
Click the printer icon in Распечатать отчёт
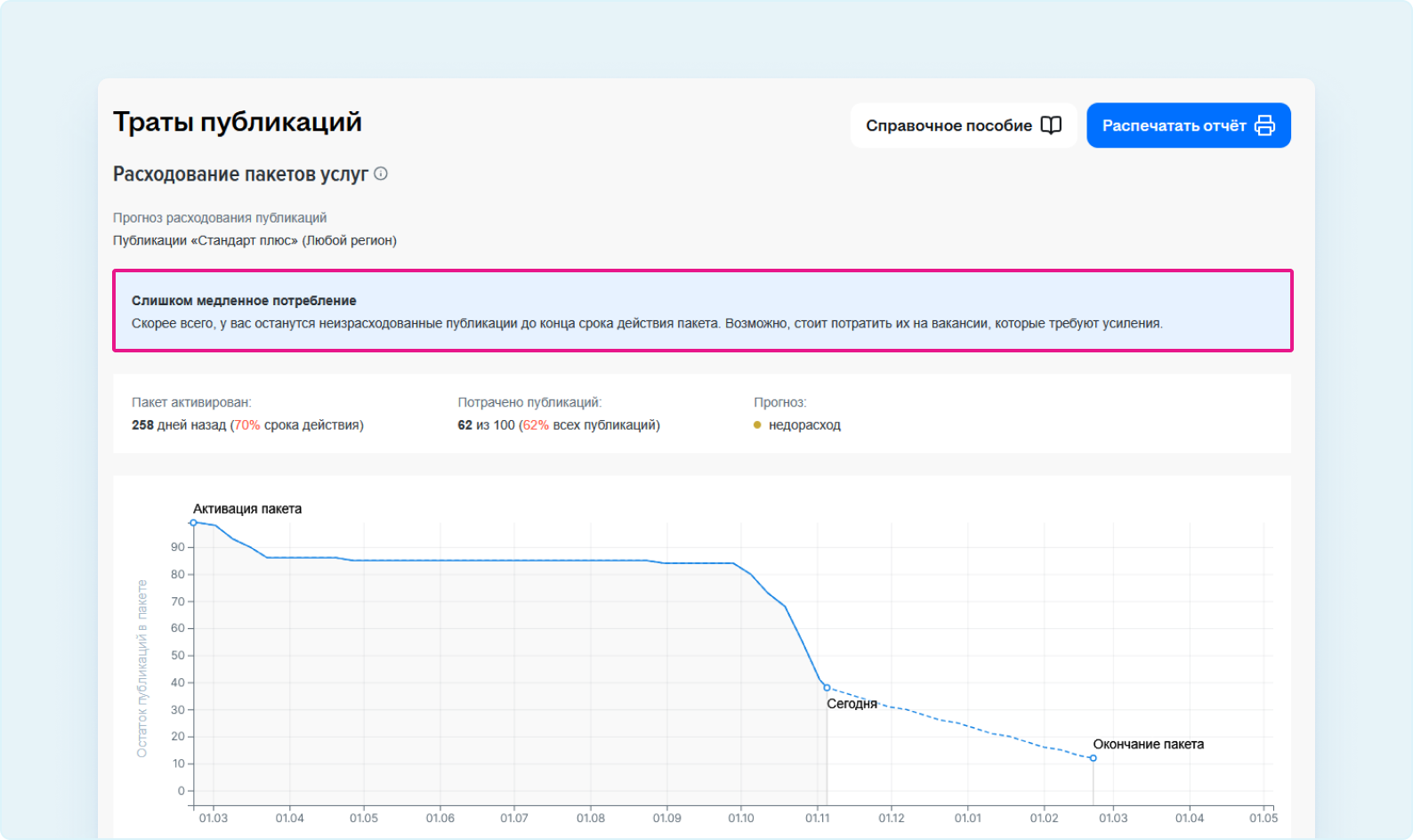tap(1264, 125)
